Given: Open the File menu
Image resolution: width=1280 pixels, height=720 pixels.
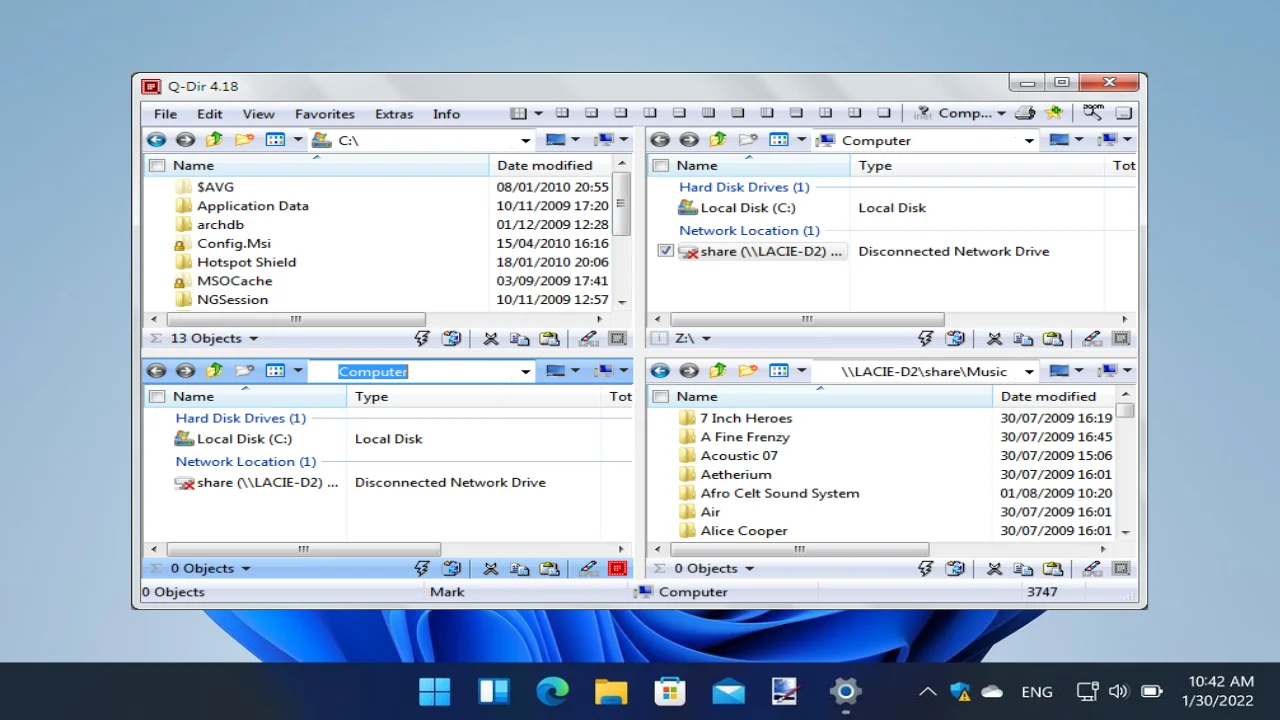Looking at the screenshot, I should [166, 114].
